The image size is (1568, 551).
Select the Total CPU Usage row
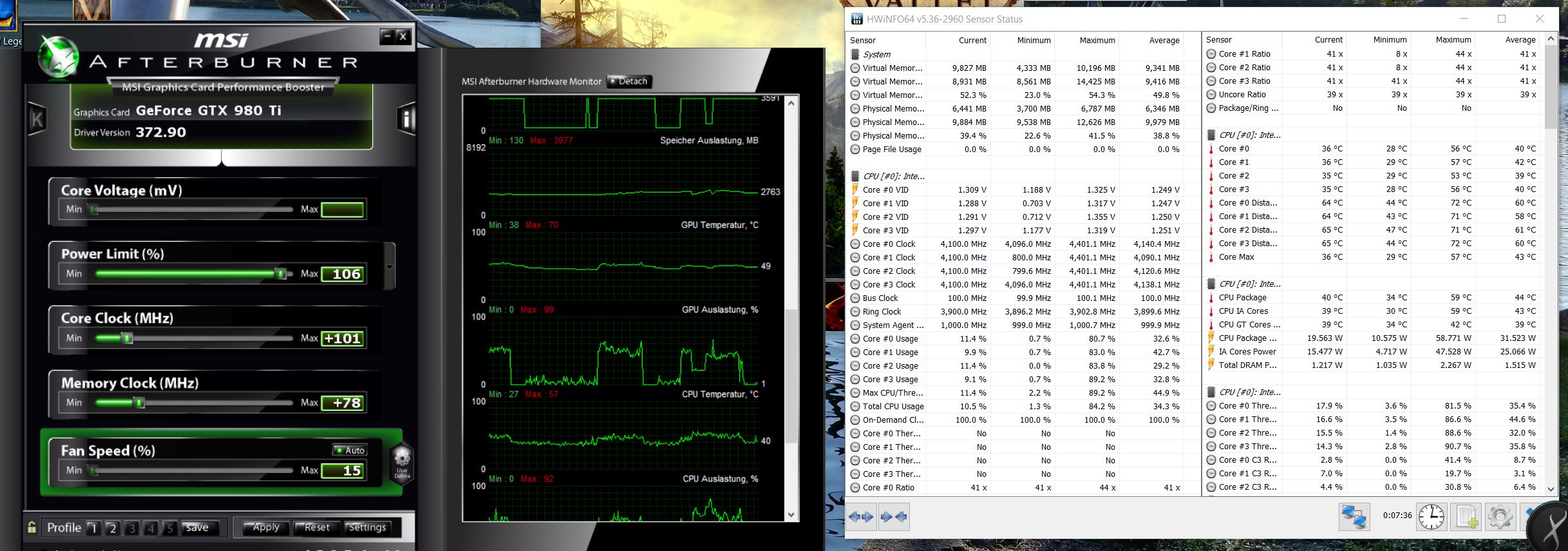(x=1023, y=406)
